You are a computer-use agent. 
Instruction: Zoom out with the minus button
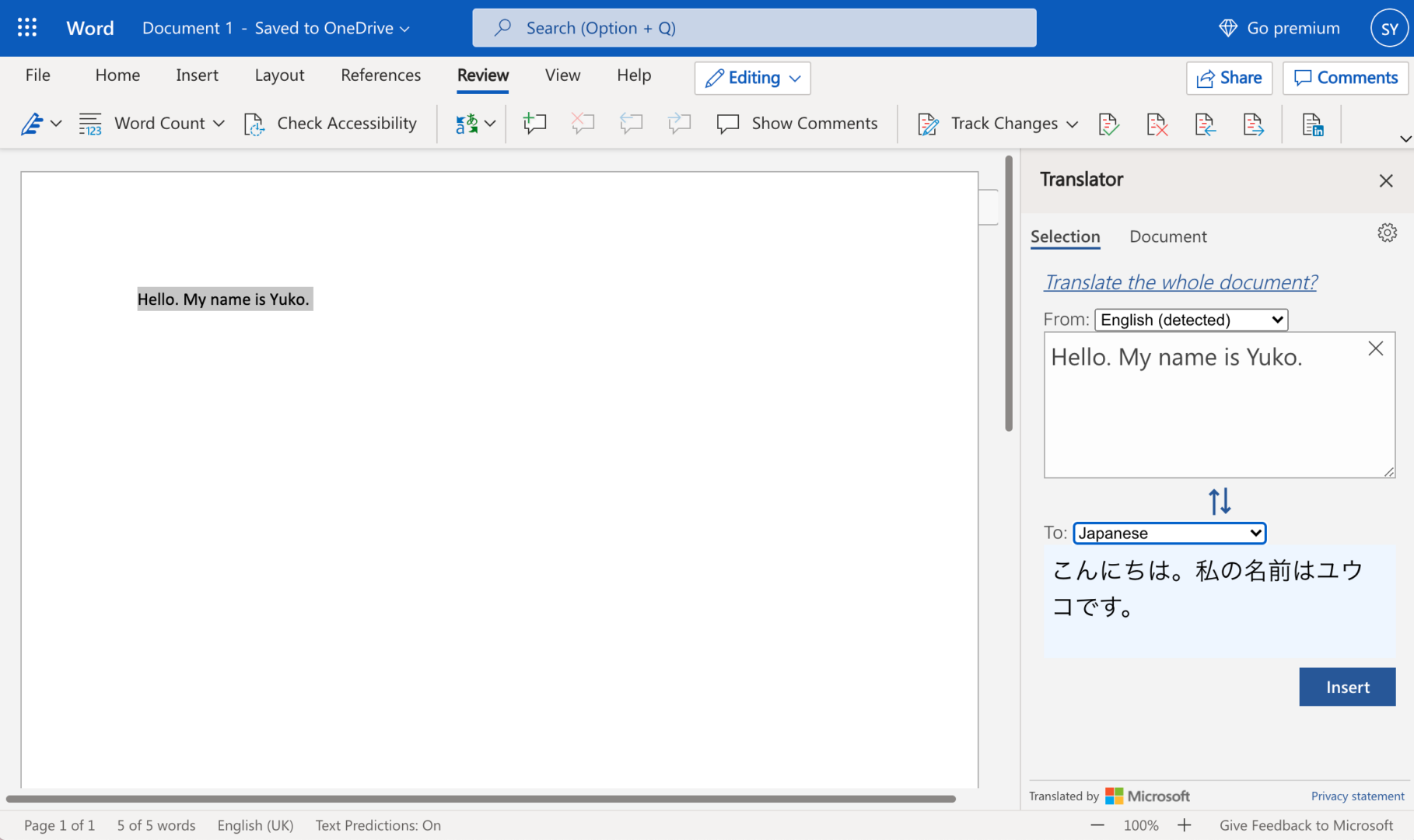(x=1097, y=825)
